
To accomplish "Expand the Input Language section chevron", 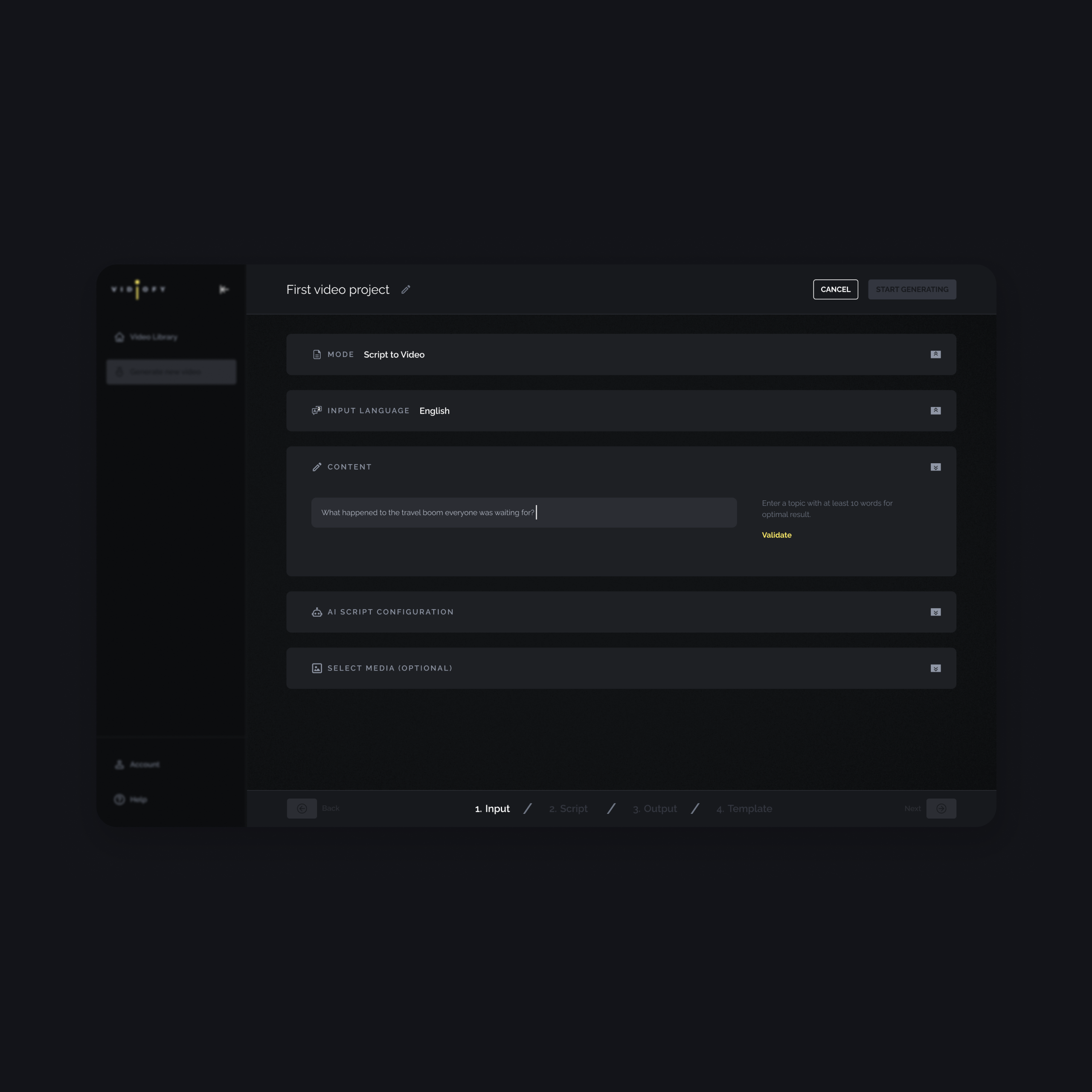I will [935, 410].
